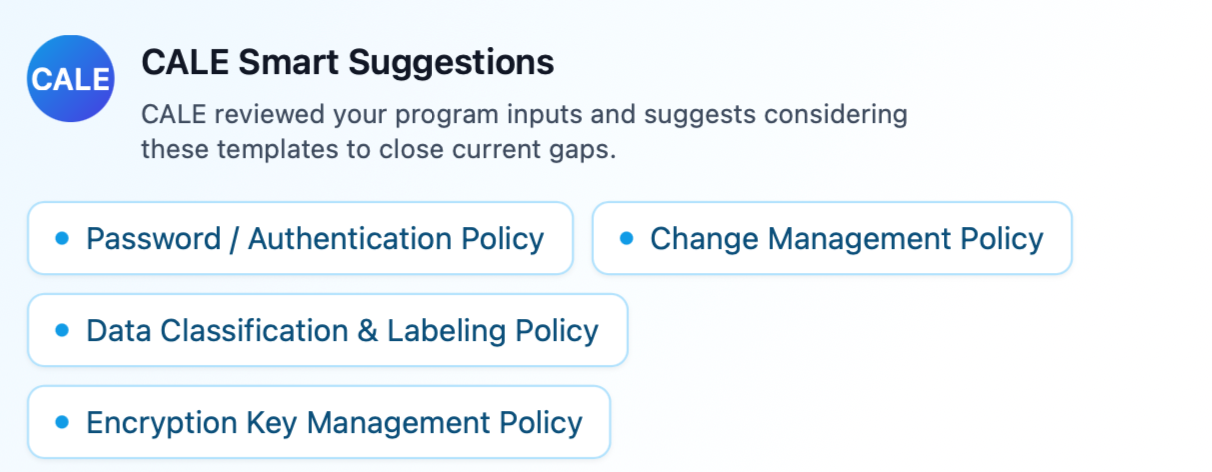Click the dot beside Encryption Key Management Policy
The width and height of the screenshot is (1212, 472).
click(x=62, y=422)
